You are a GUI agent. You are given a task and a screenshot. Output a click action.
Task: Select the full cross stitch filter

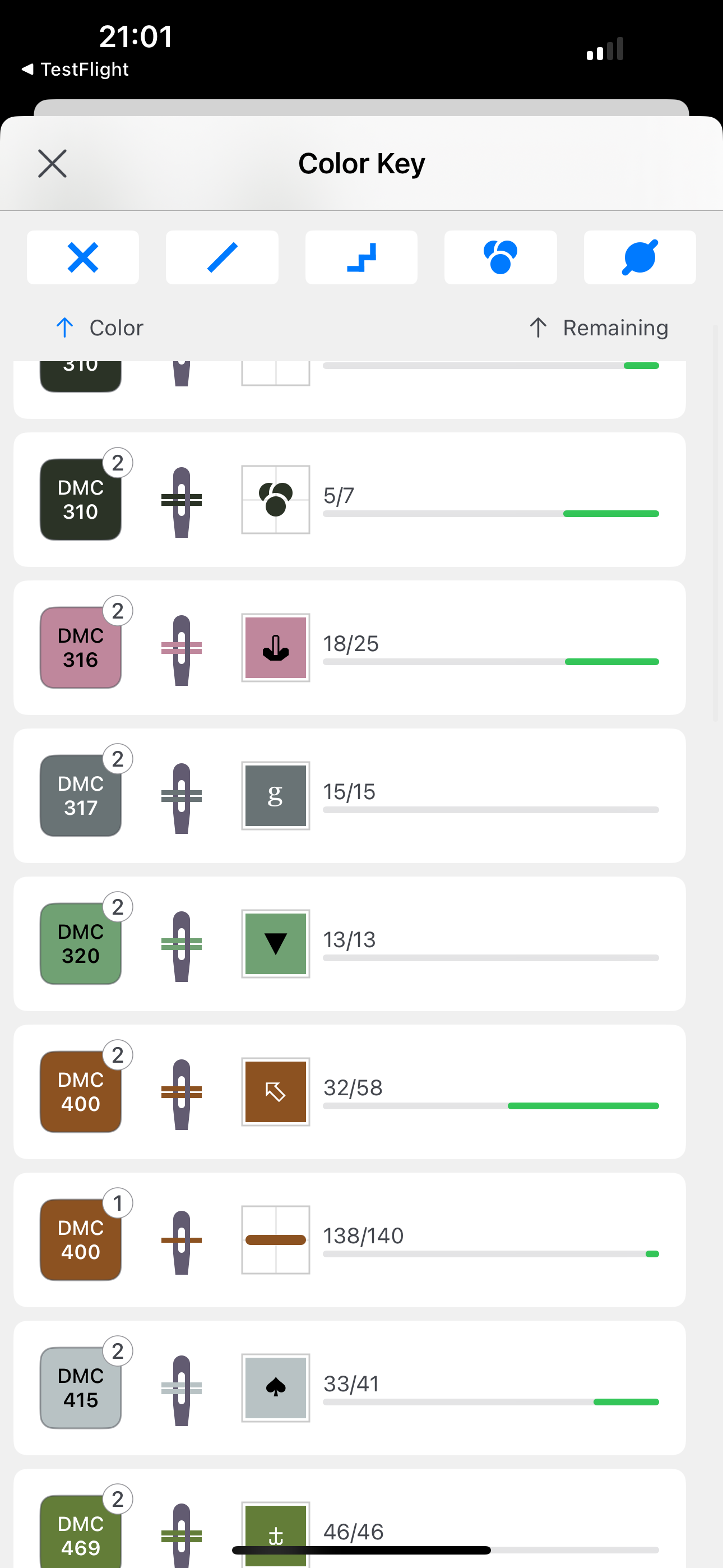pyautogui.click(x=83, y=257)
